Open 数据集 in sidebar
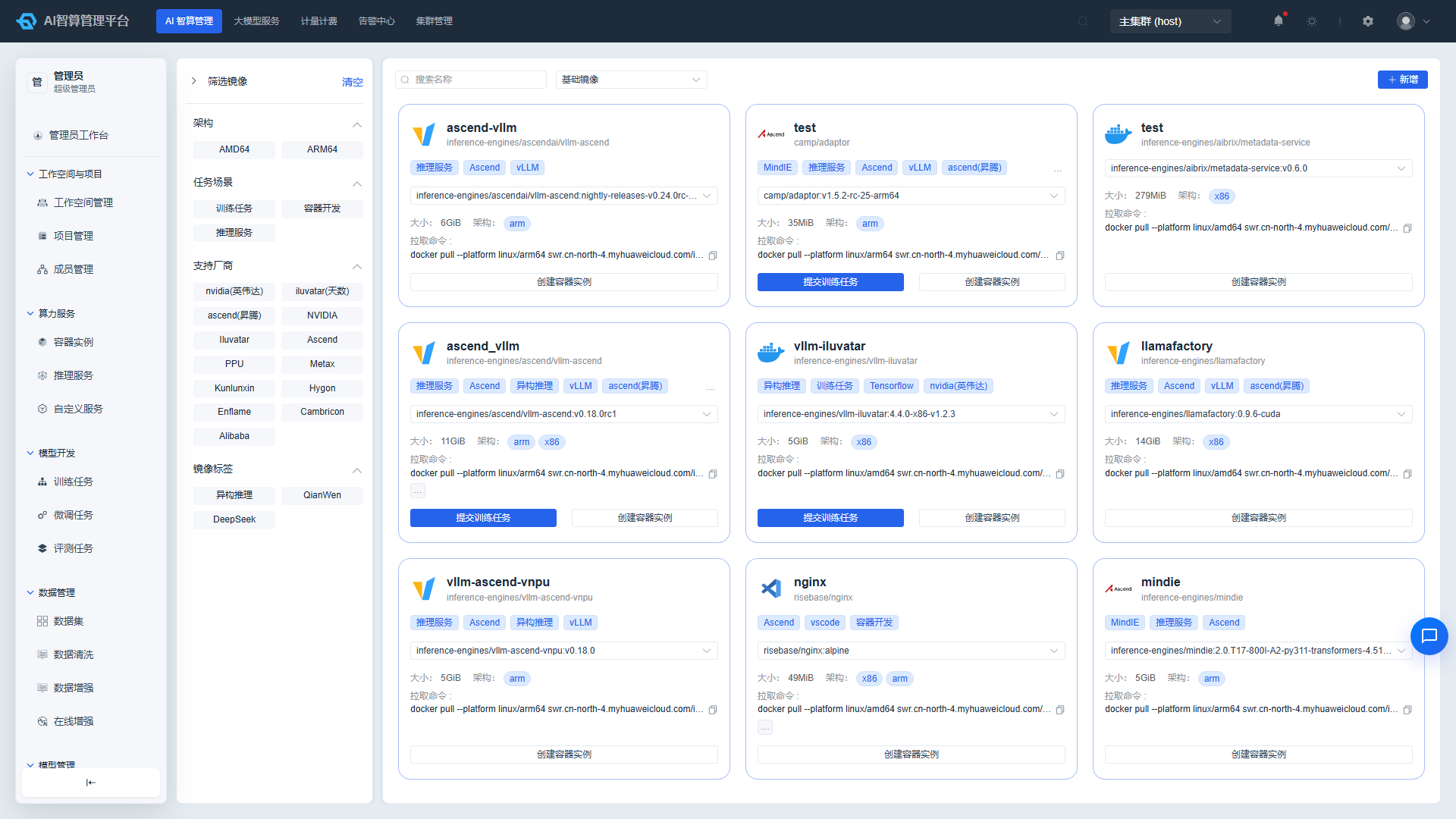Screen dimensions: 1456x819 tap(69, 621)
